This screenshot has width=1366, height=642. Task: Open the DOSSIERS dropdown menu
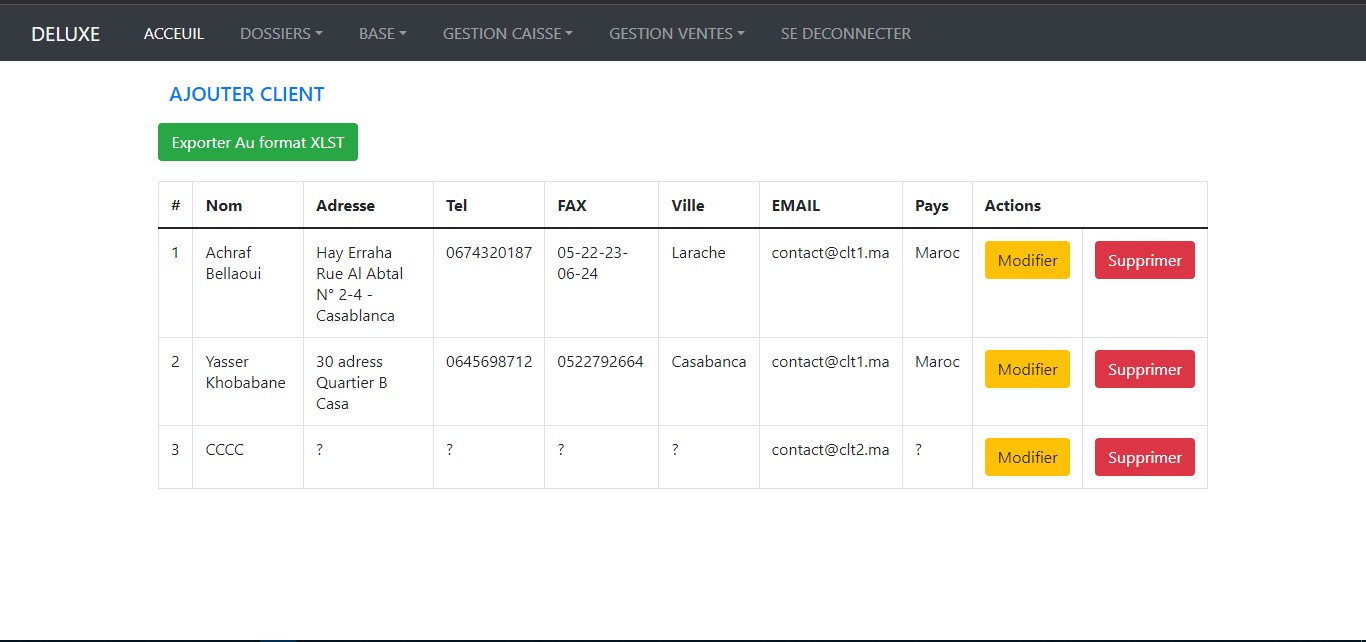[281, 33]
